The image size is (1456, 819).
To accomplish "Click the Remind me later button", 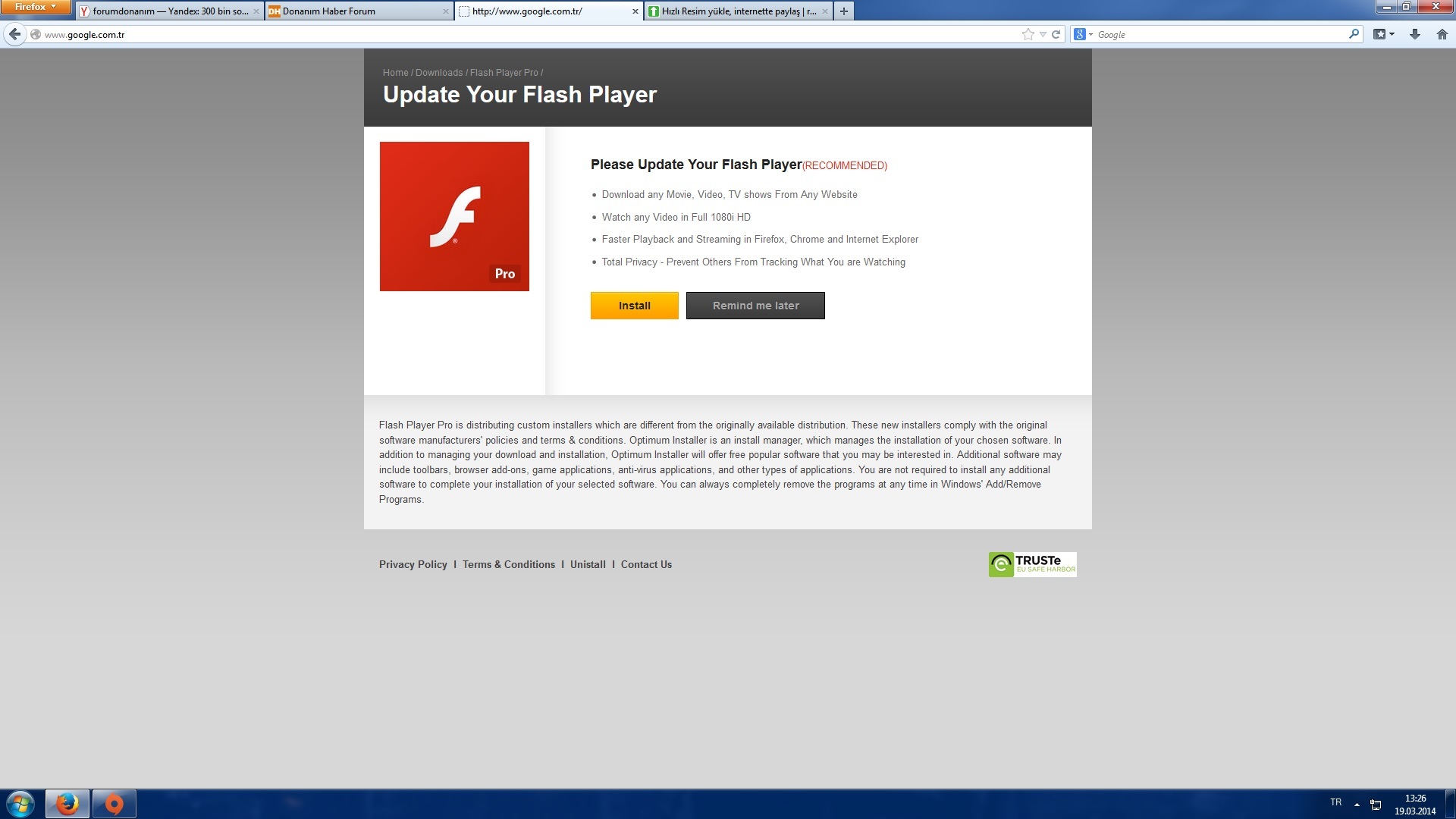I will [x=755, y=306].
